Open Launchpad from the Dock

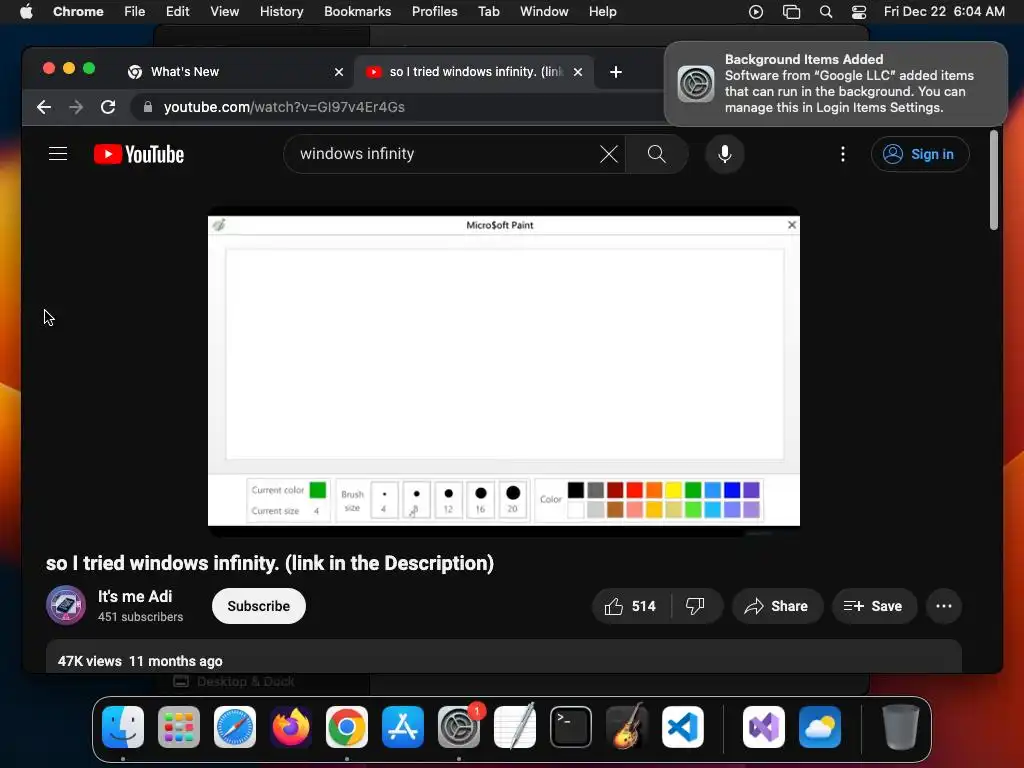(179, 727)
